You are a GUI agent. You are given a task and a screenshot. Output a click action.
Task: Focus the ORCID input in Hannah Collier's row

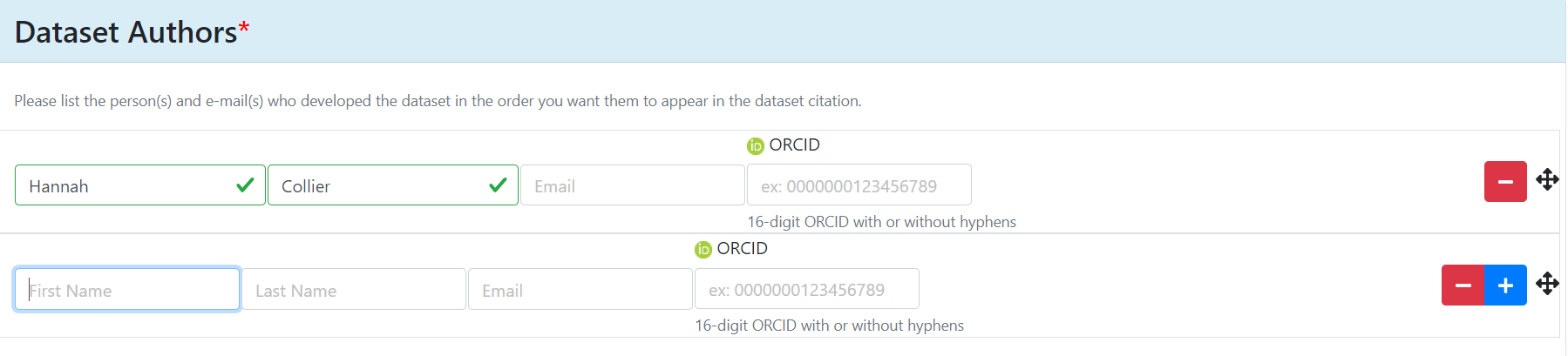pyautogui.click(x=859, y=186)
